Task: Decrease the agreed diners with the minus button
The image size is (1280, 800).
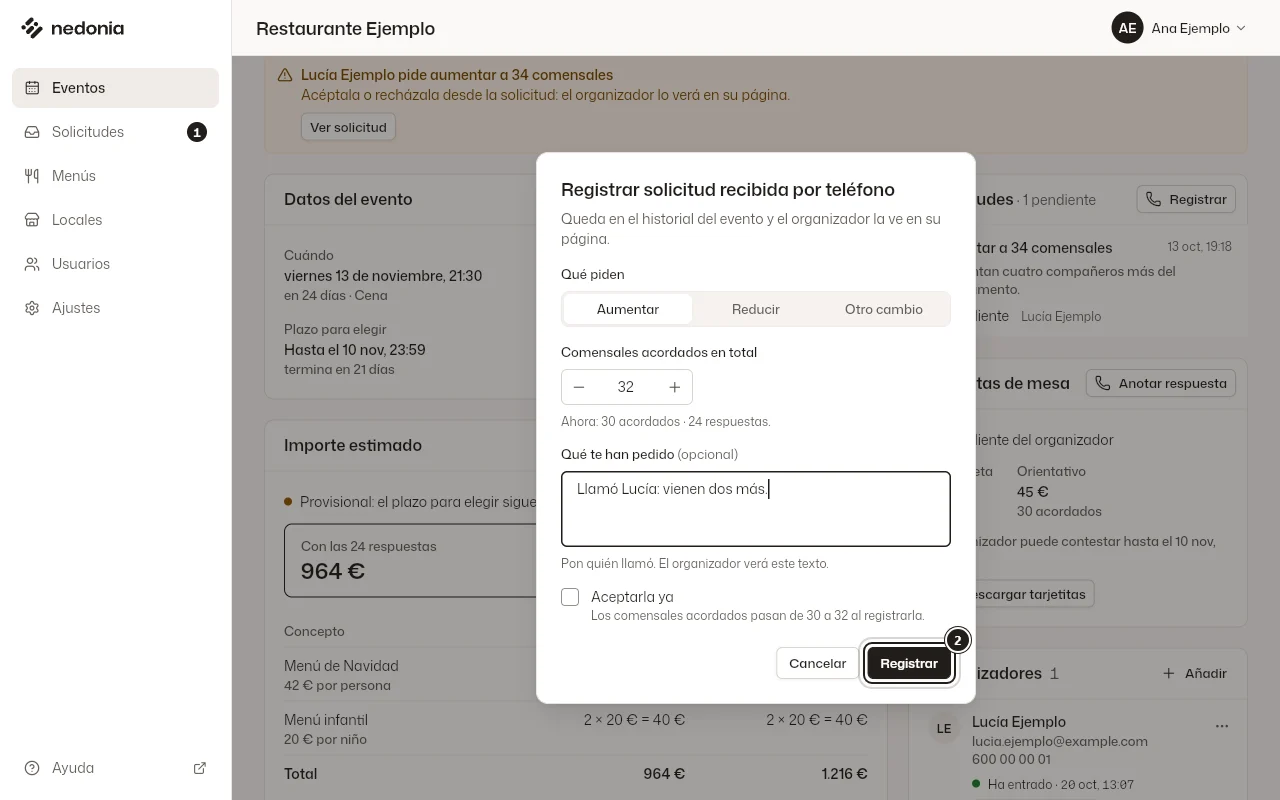Action: pyautogui.click(x=579, y=387)
